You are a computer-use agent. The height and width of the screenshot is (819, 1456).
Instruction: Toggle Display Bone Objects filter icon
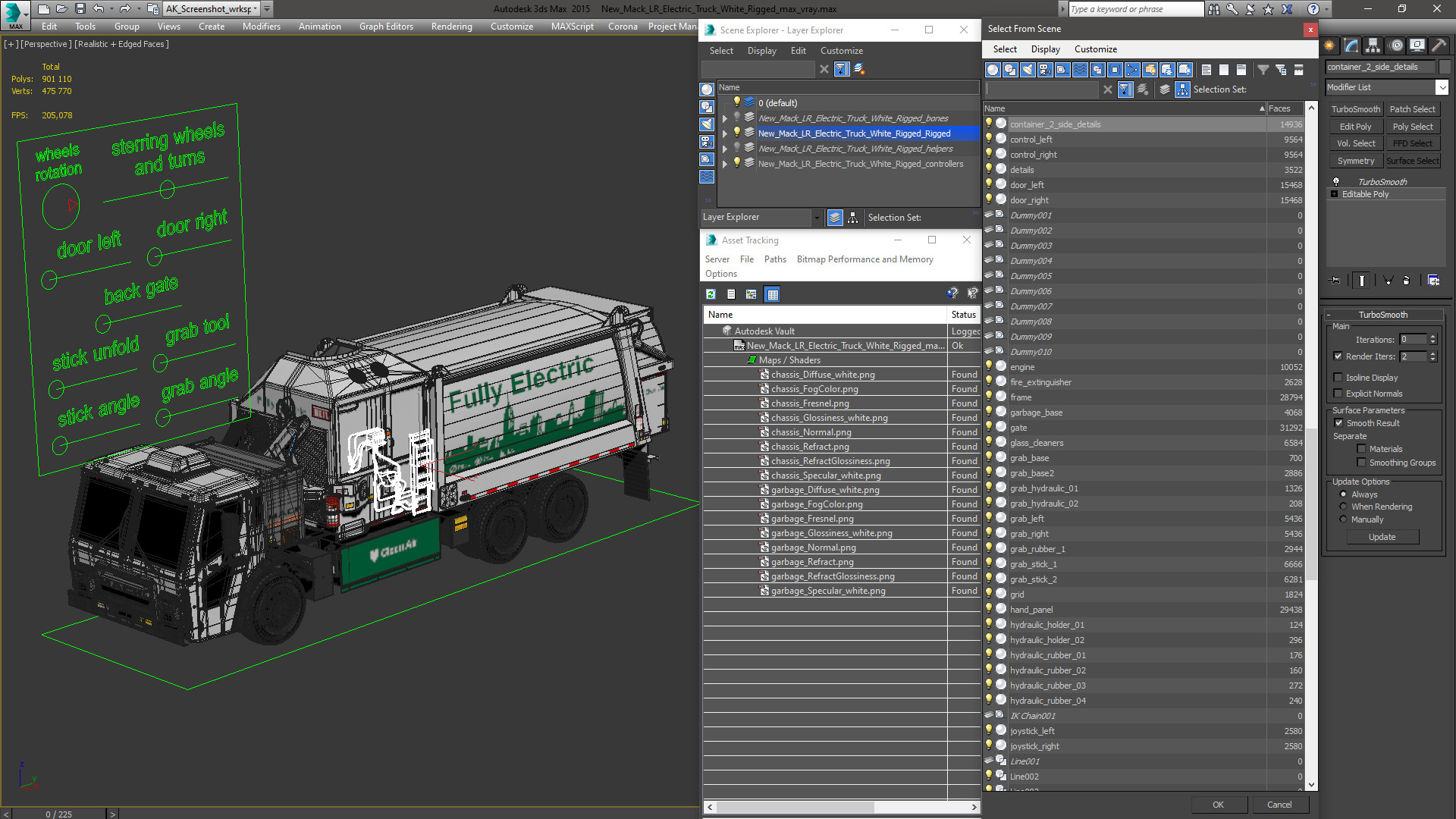tap(1132, 70)
